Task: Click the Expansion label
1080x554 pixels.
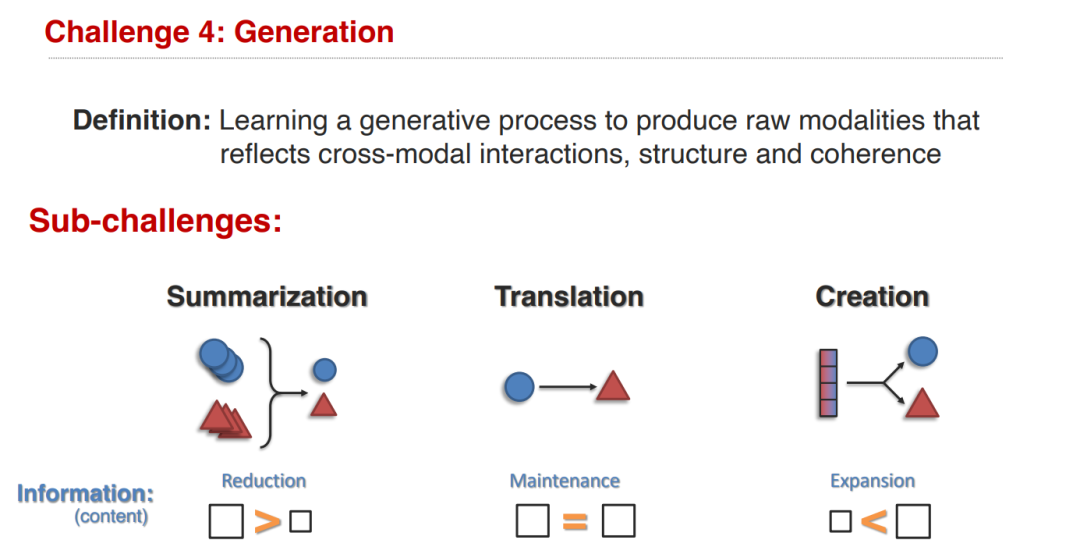Action: [x=873, y=481]
